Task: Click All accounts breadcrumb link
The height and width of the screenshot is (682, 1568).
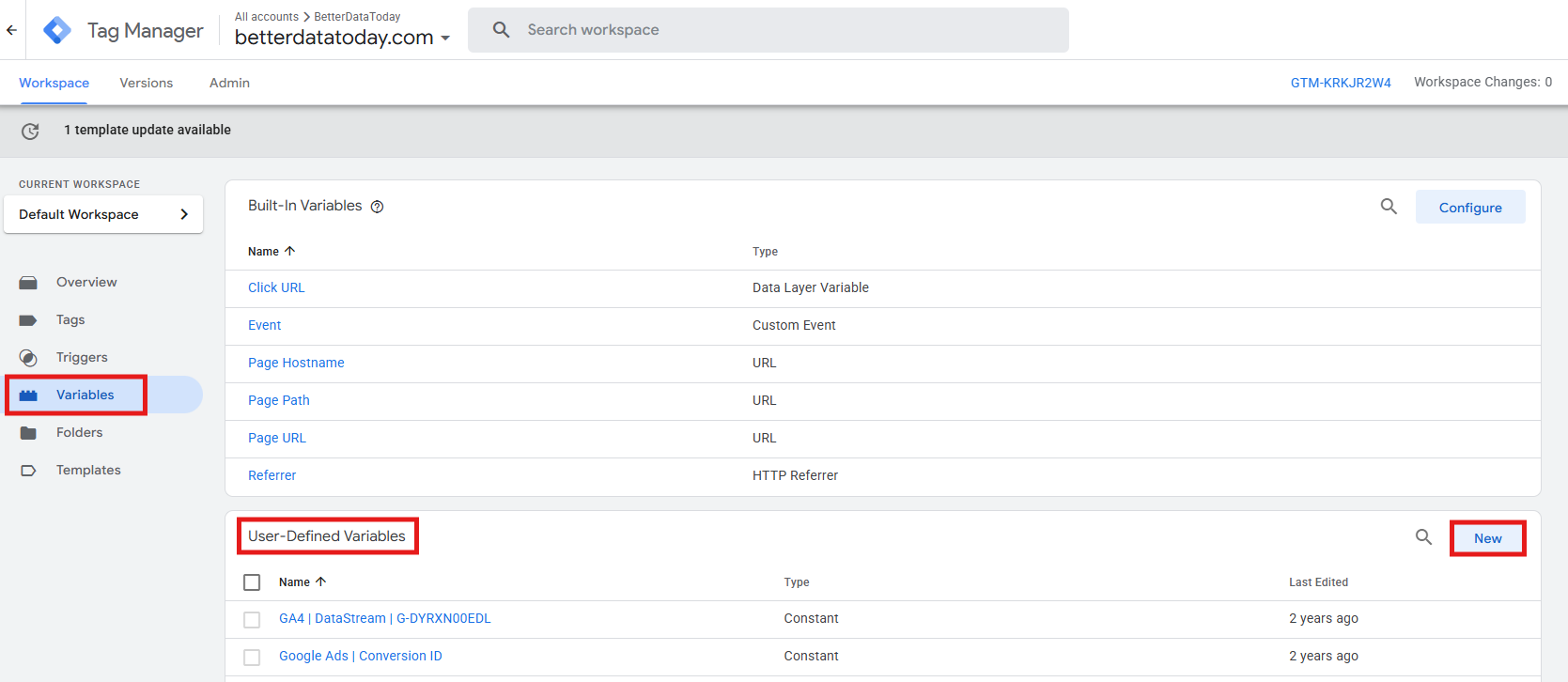Action: pyautogui.click(x=267, y=17)
